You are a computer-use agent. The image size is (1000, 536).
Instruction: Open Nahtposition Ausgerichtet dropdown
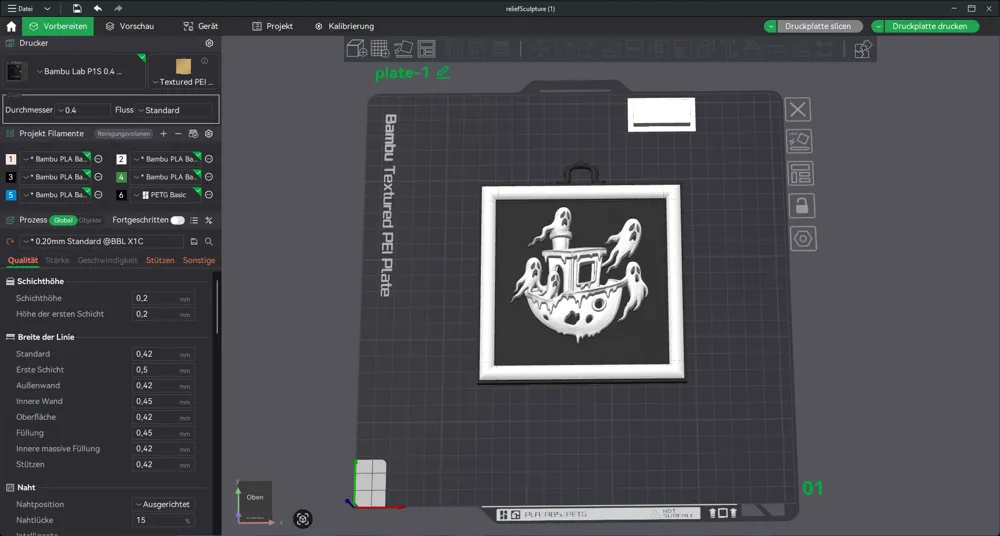[x=163, y=504]
